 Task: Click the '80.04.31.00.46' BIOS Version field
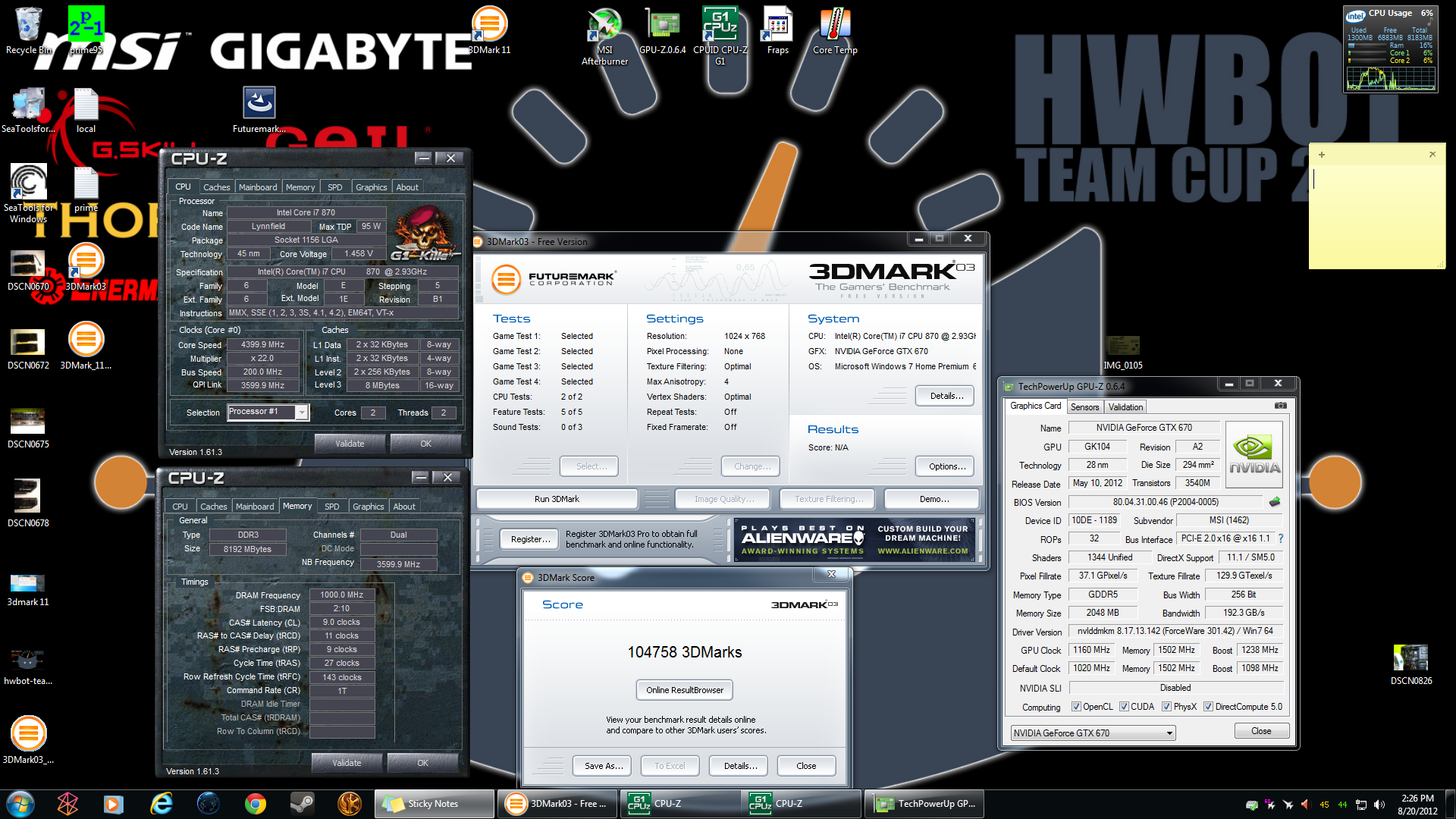click(1166, 502)
